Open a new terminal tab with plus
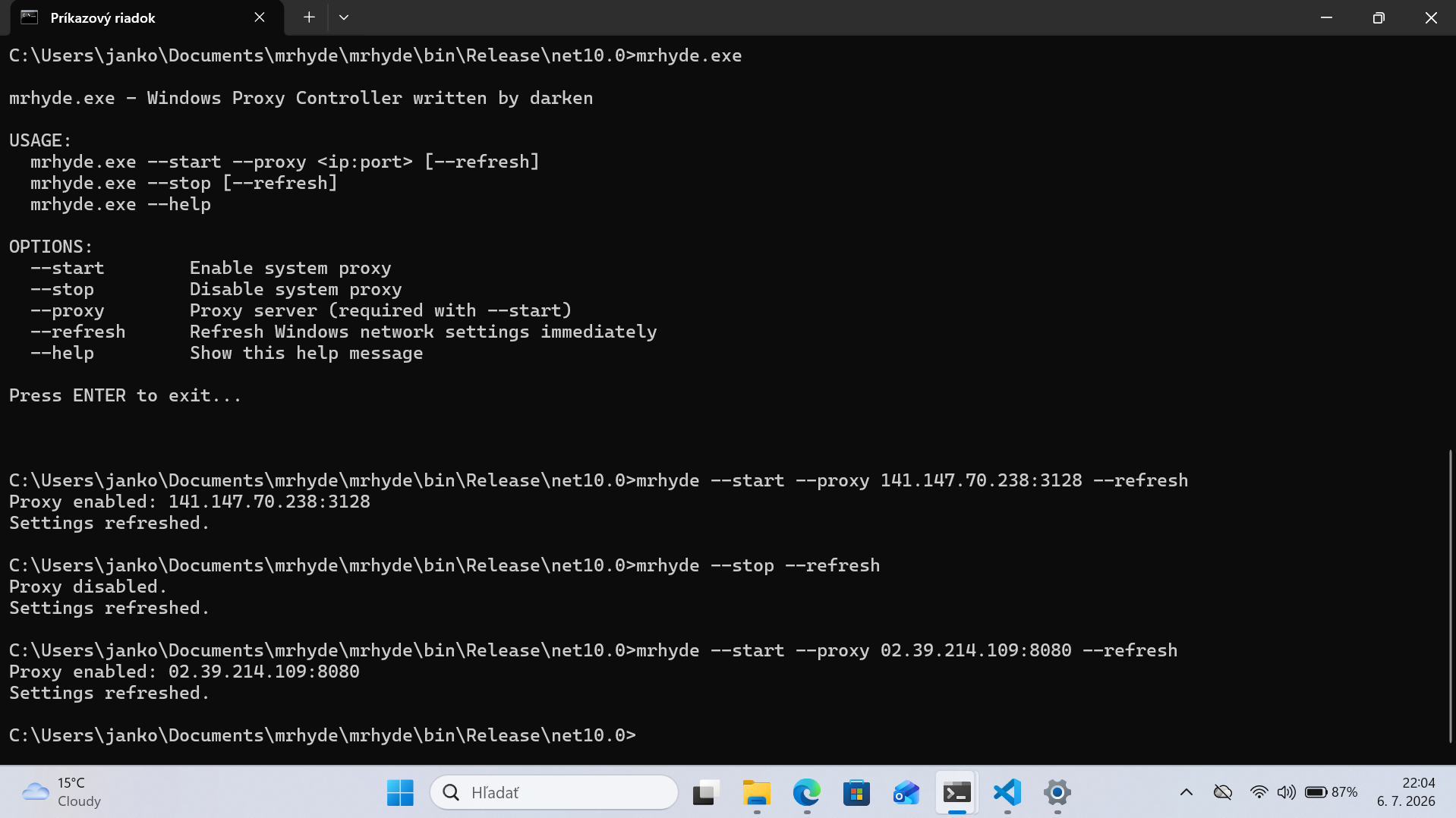The image size is (1456, 818). (309, 17)
